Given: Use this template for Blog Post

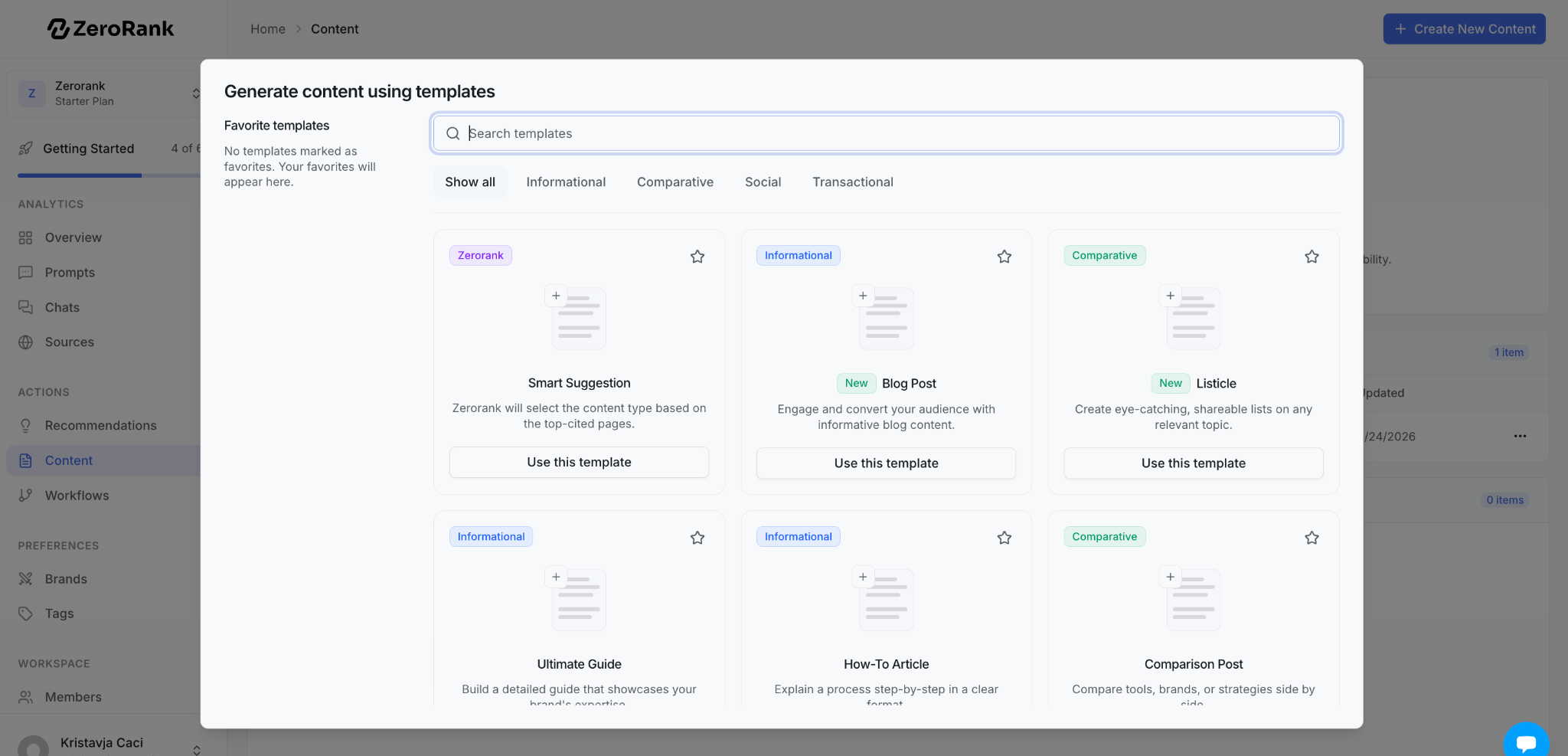Looking at the screenshot, I should pyautogui.click(x=886, y=463).
